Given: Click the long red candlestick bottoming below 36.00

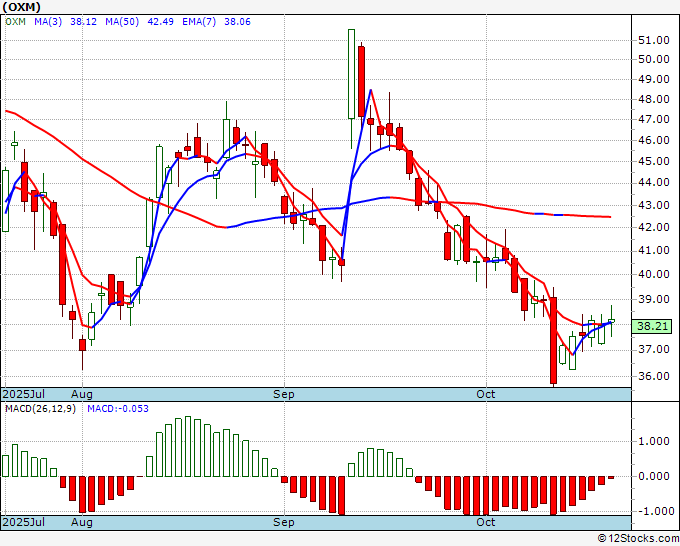Looking at the screenshot, I should coord(553,340).
